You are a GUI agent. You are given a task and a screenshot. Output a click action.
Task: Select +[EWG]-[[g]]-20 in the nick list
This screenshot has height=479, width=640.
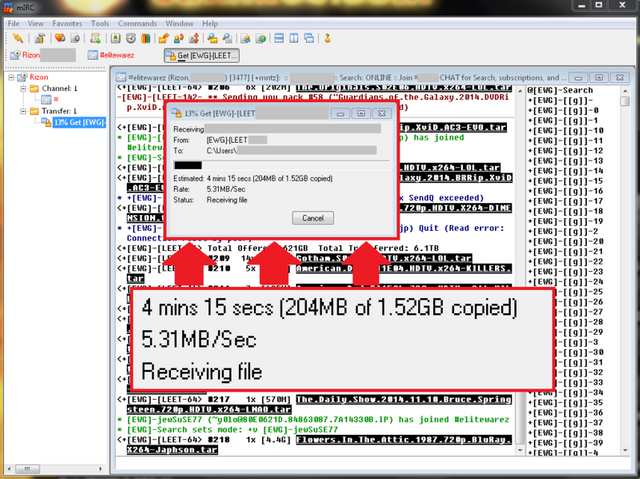pyautogui.click(x=566, y=241)
